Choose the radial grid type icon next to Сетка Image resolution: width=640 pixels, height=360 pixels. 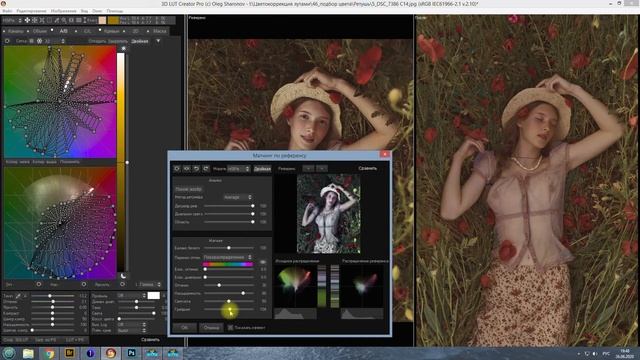(39, 41)
